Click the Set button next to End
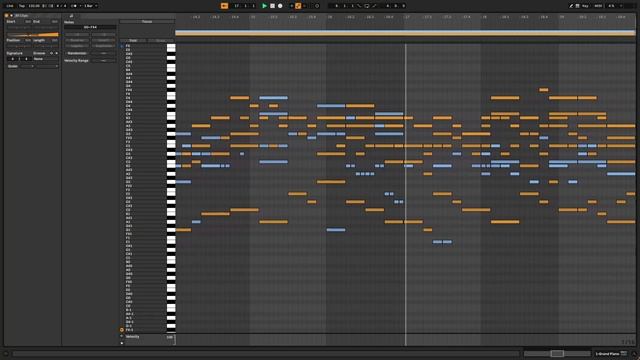 point(54,21)
